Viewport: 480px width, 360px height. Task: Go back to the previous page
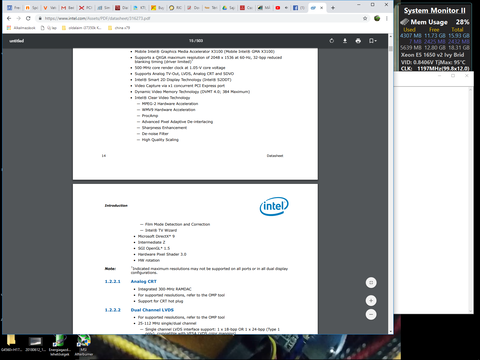click(x=9, y=18)
